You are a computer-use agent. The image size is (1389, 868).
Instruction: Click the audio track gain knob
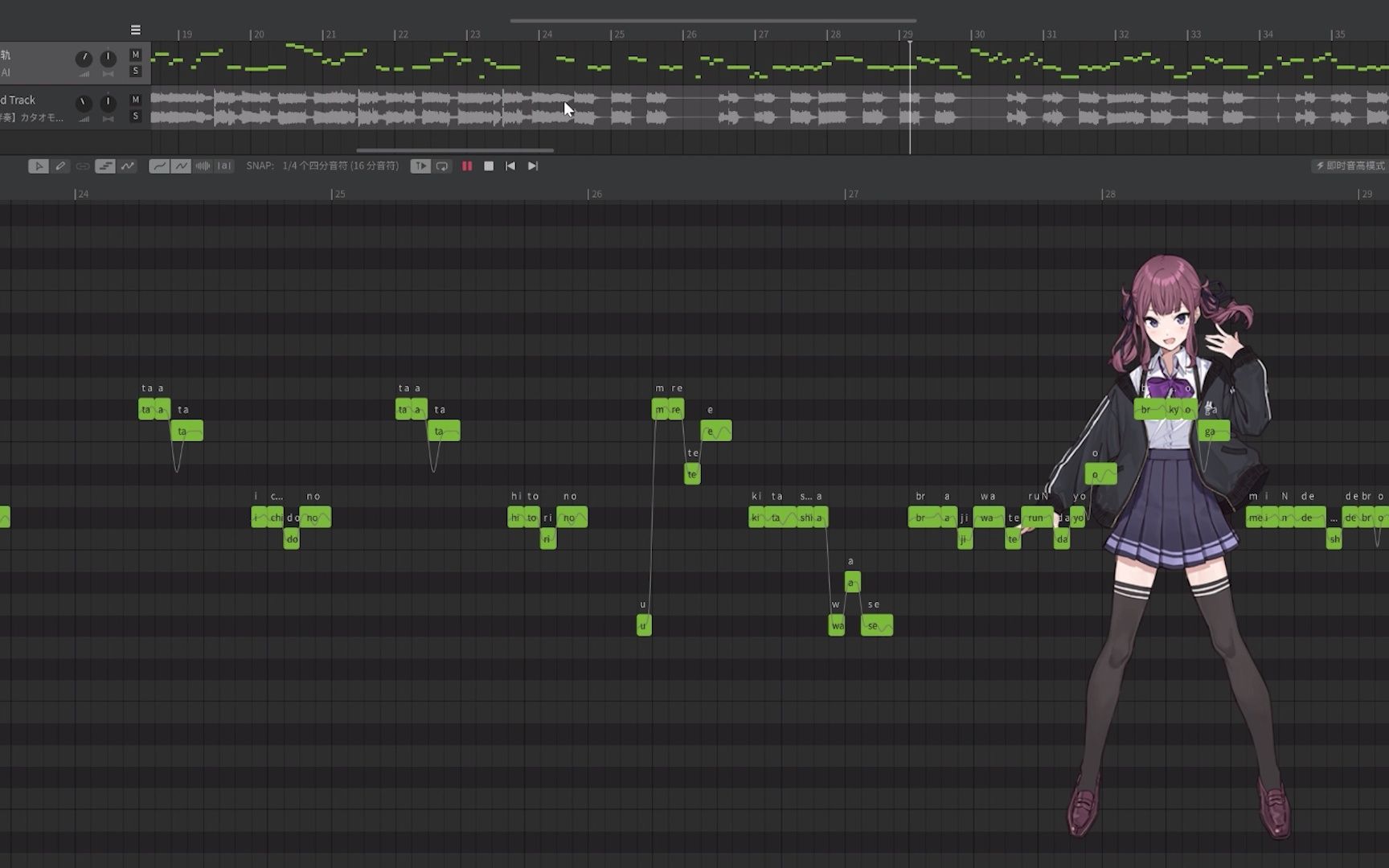84,104
